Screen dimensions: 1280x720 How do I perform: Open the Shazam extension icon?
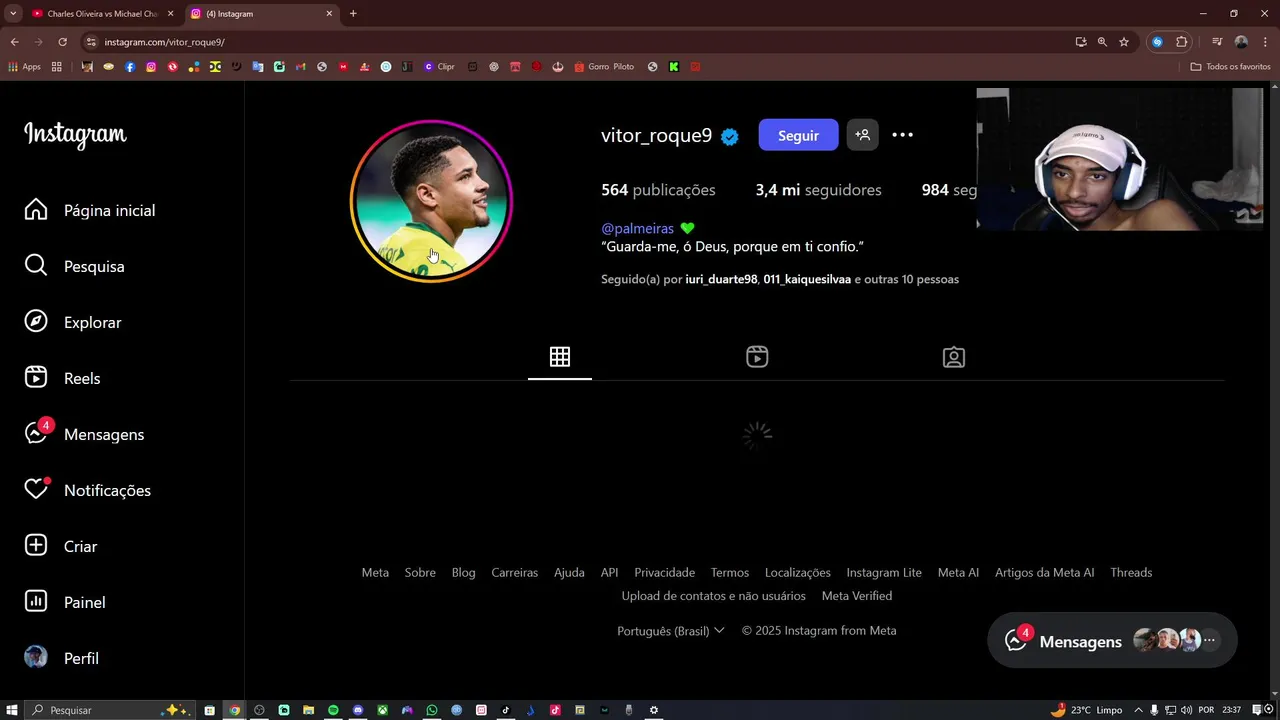click(x=1157, y=42)
